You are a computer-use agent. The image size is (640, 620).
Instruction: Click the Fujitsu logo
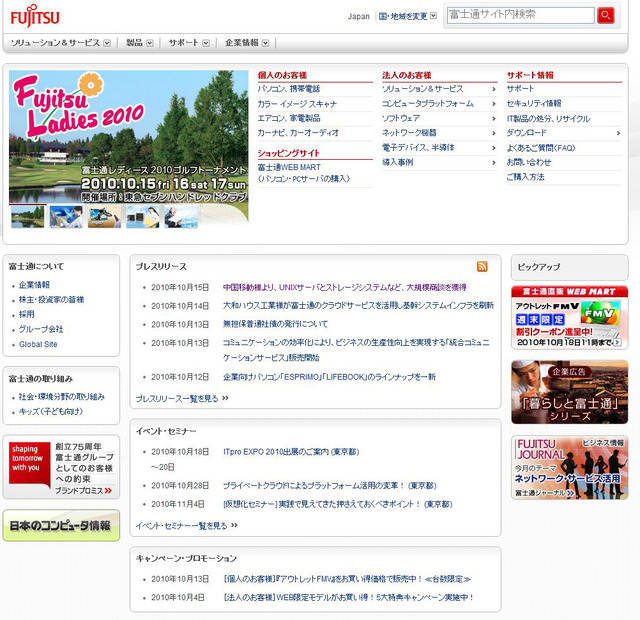[x=35, y=17]
